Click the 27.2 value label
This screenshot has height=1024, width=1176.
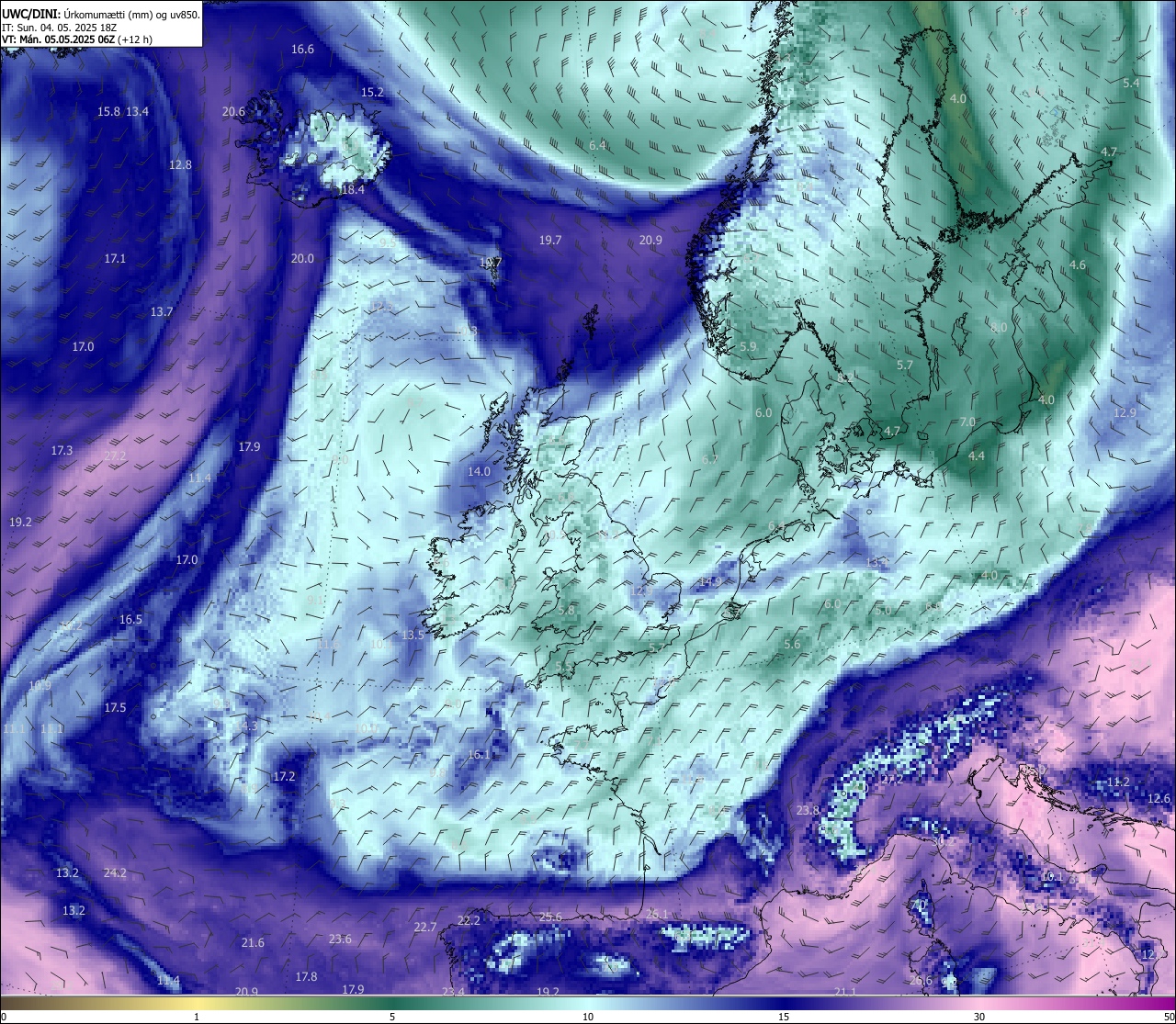pos(115,456)
